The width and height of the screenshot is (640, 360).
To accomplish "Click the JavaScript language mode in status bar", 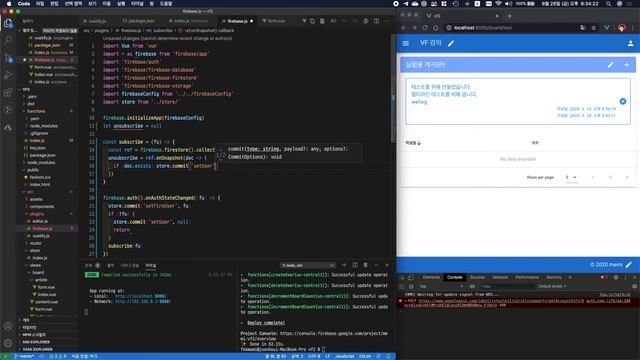I will click(x=344, y=356).
